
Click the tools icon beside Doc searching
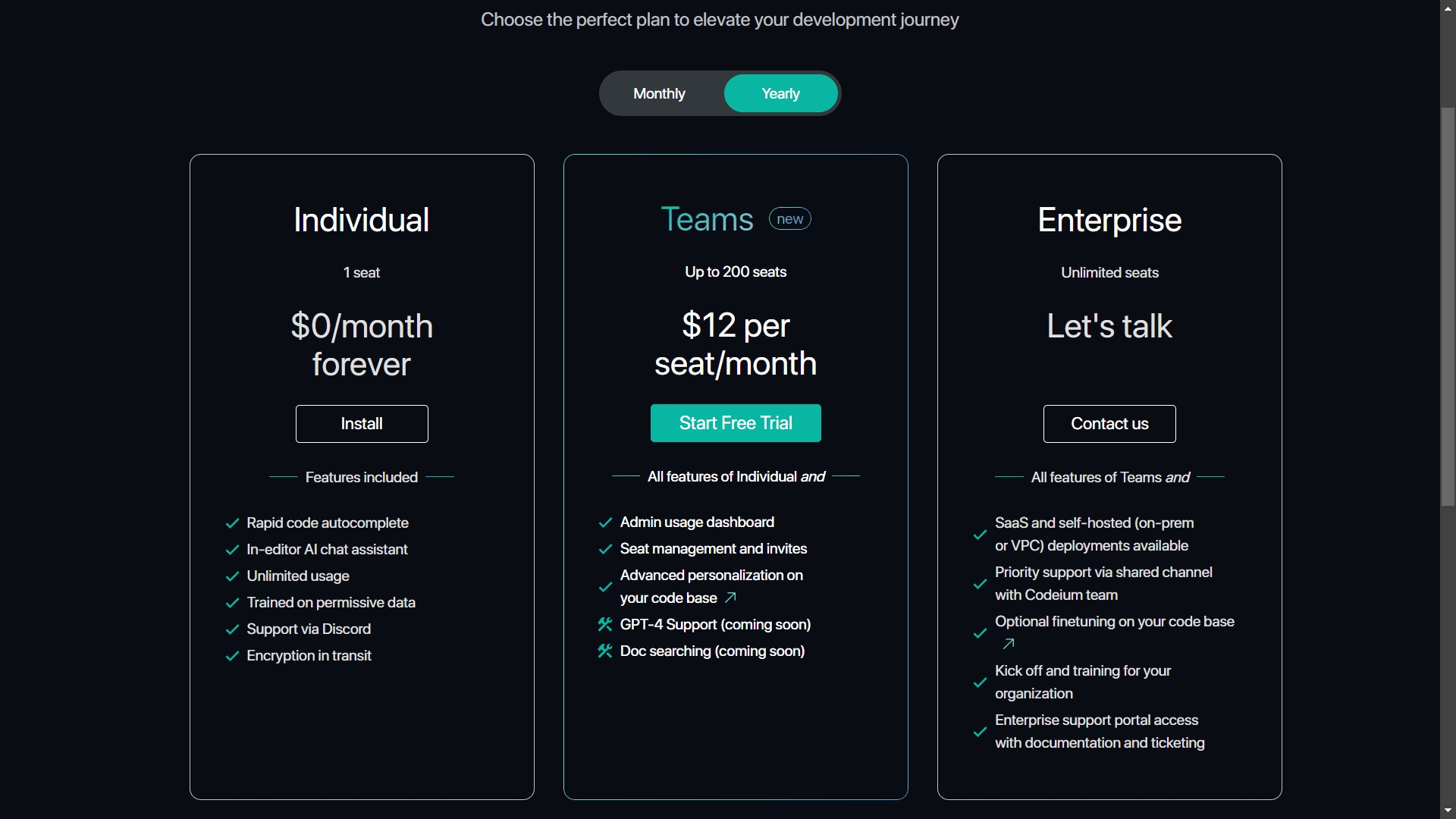point(605,651)
